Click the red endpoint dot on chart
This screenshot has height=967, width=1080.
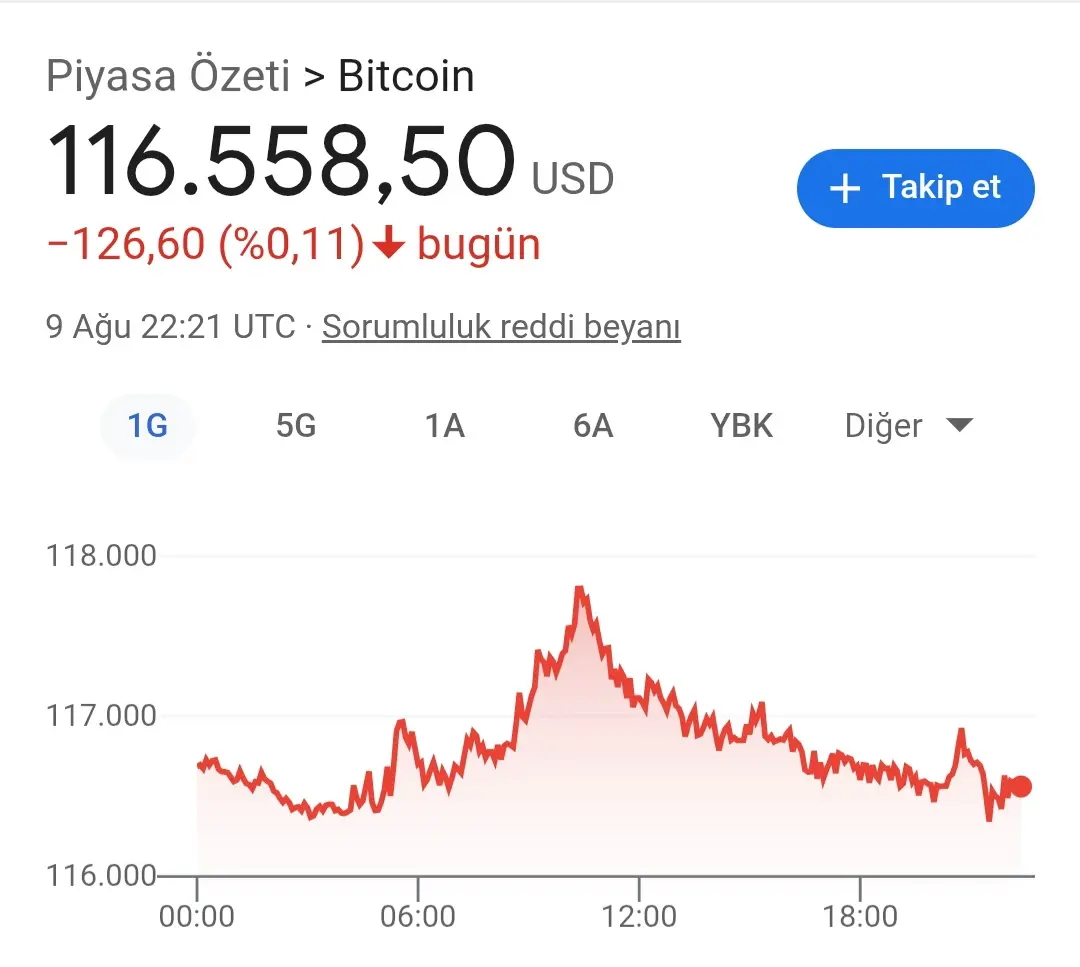pyautogui.click(x=1021, y=786)
